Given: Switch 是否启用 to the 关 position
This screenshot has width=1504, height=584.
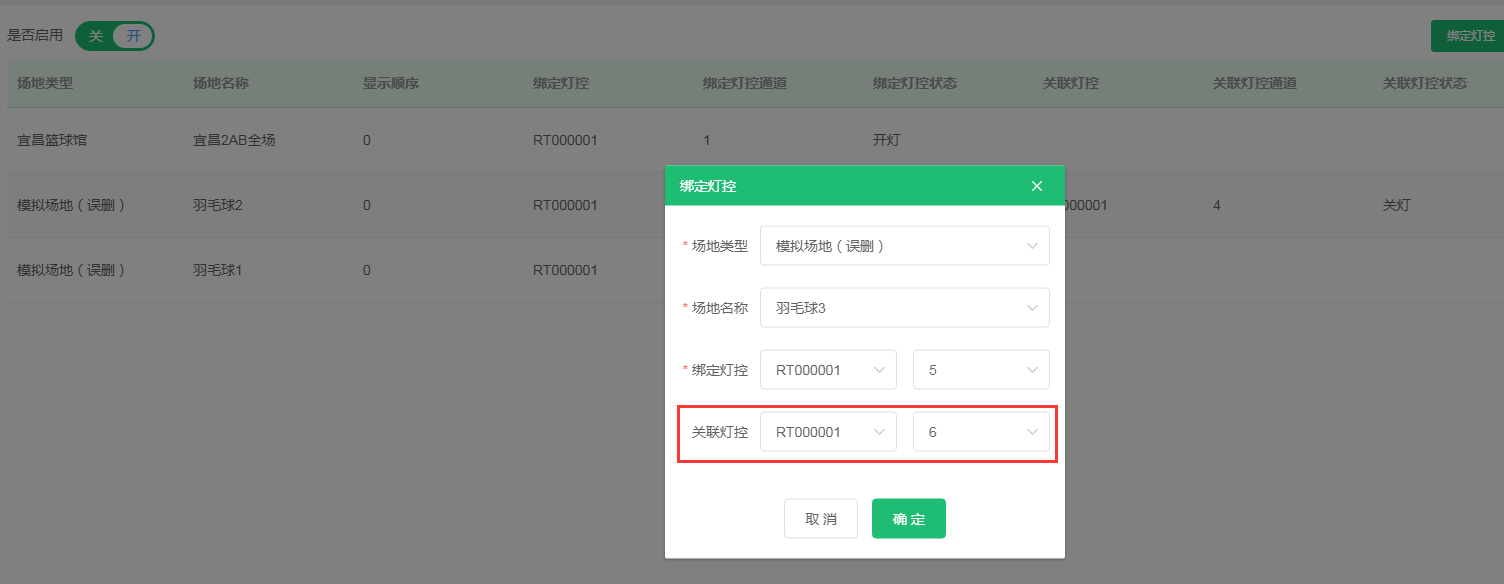Looking at the screenshot, I should coord(97,35).
